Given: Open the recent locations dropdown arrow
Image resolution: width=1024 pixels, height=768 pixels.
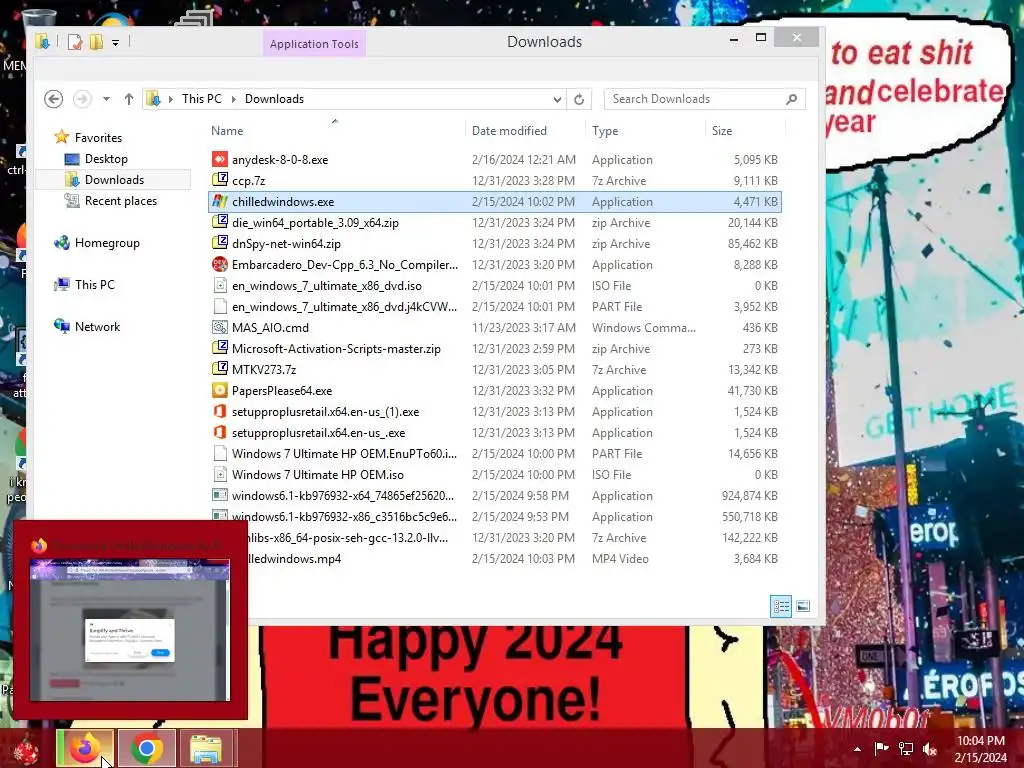Looking at the screenshot, I should point(106,99).
